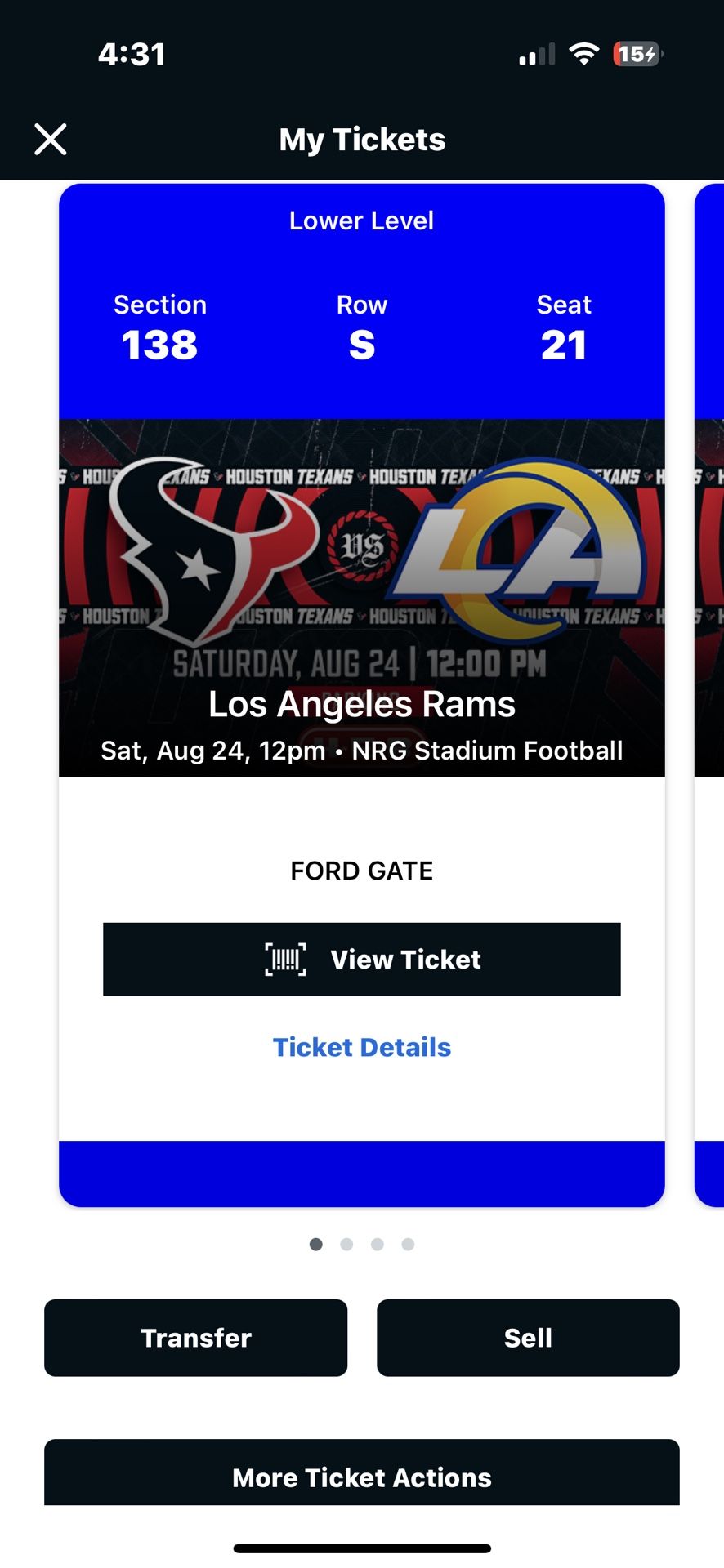Image resolution: width=724 pixels, height=1568 pixels.
Task: Tap the My Tickets header title
Action: [362, 139]
